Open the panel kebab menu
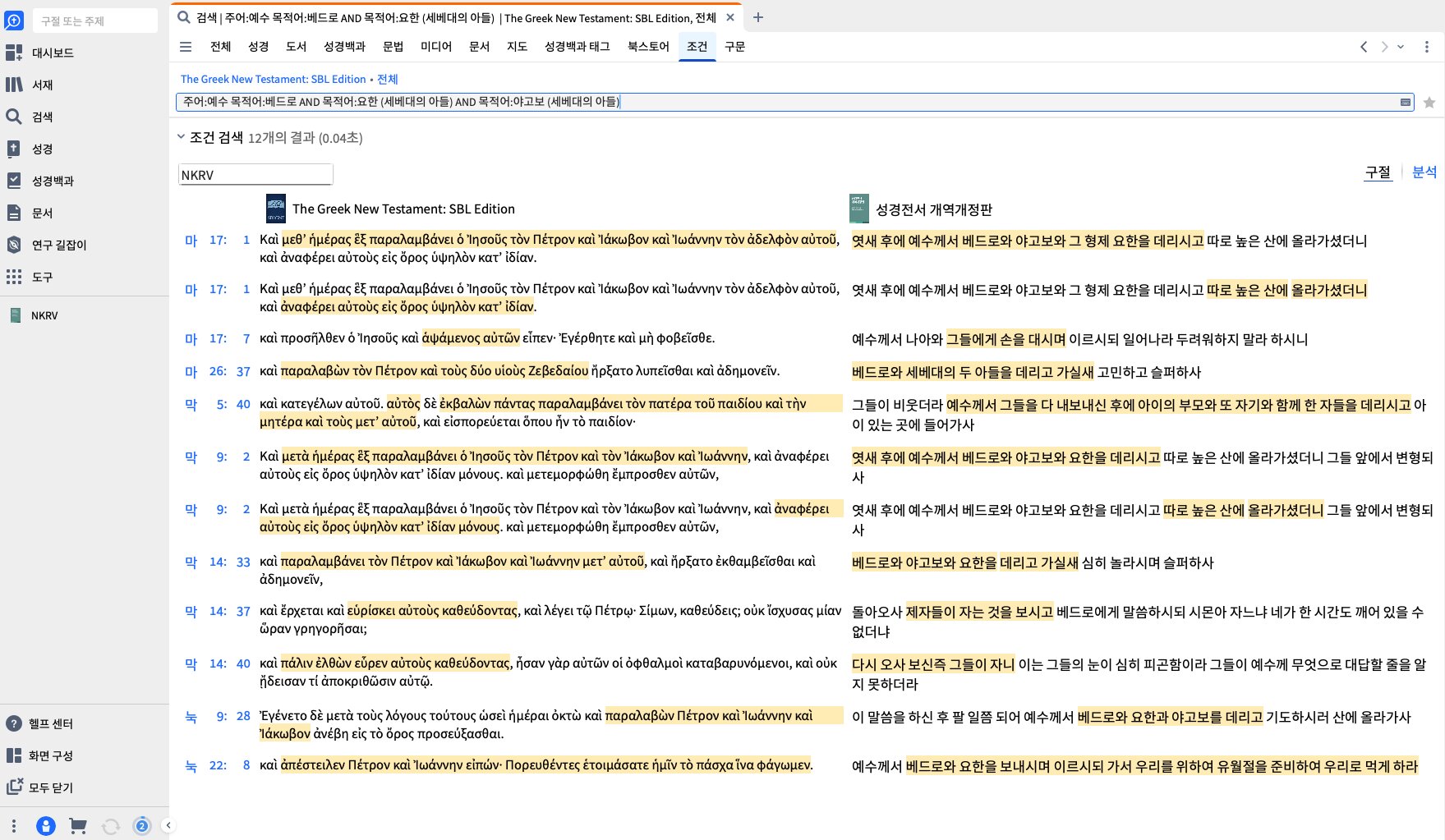 [1427, 47]
